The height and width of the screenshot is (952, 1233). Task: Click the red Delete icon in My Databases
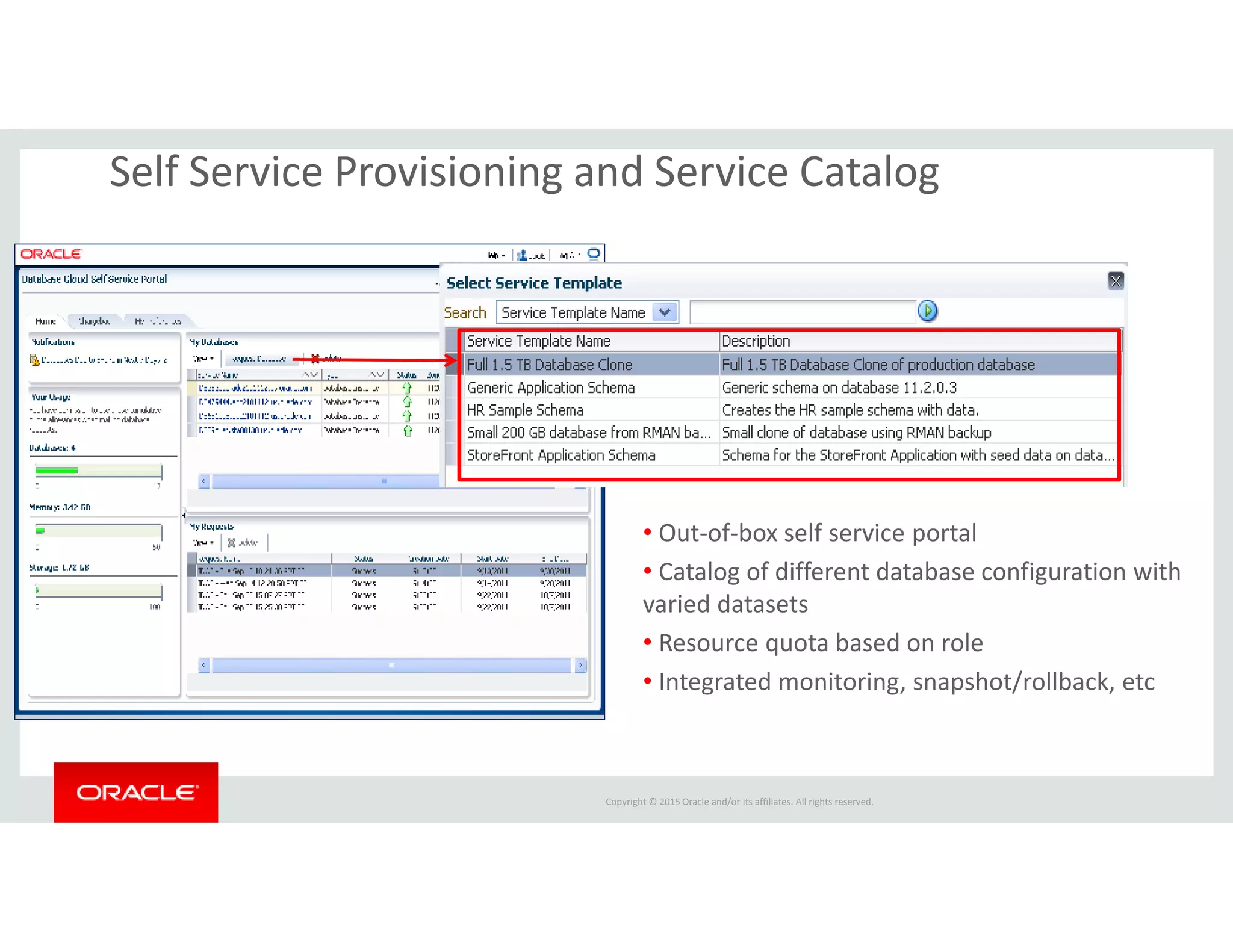[315, 359]
